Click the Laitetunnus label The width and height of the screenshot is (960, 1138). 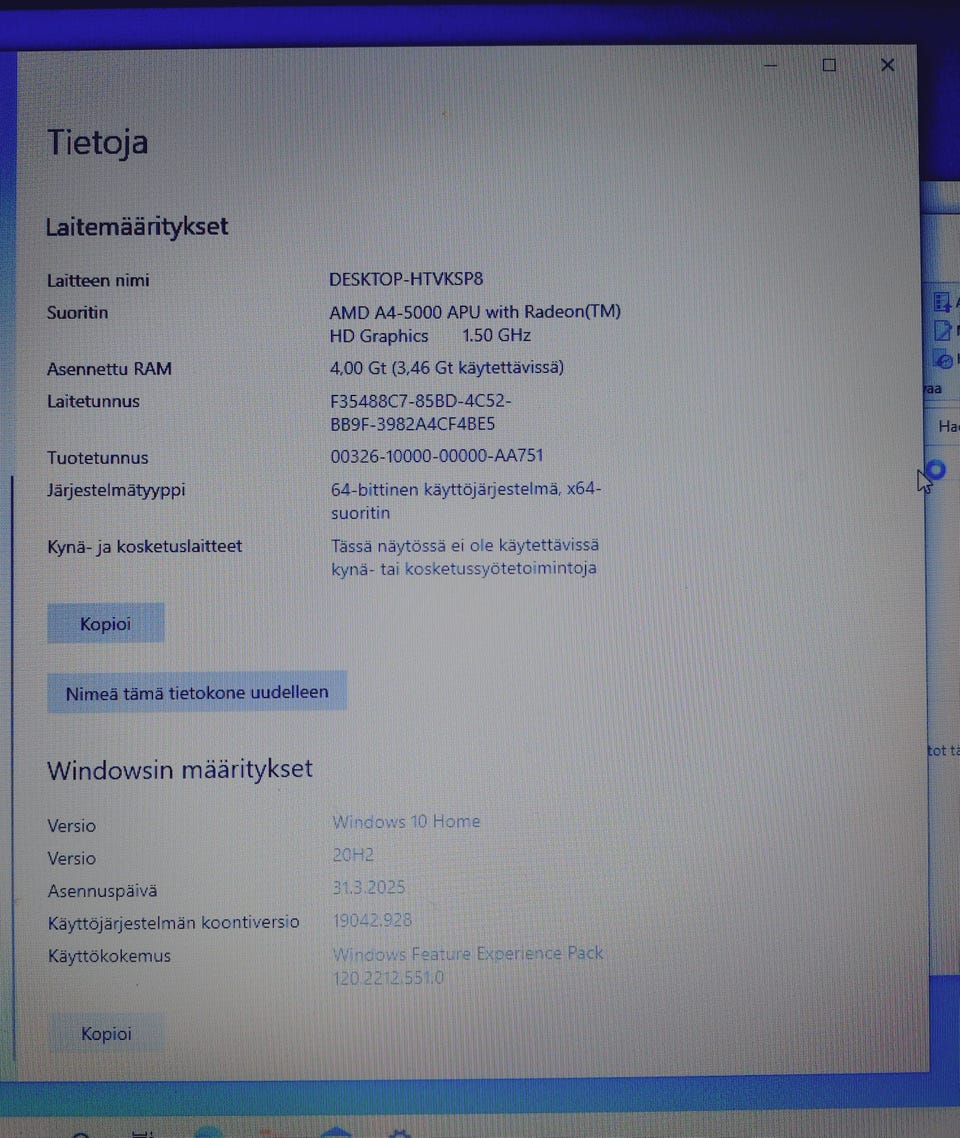(x=93, y=401)
